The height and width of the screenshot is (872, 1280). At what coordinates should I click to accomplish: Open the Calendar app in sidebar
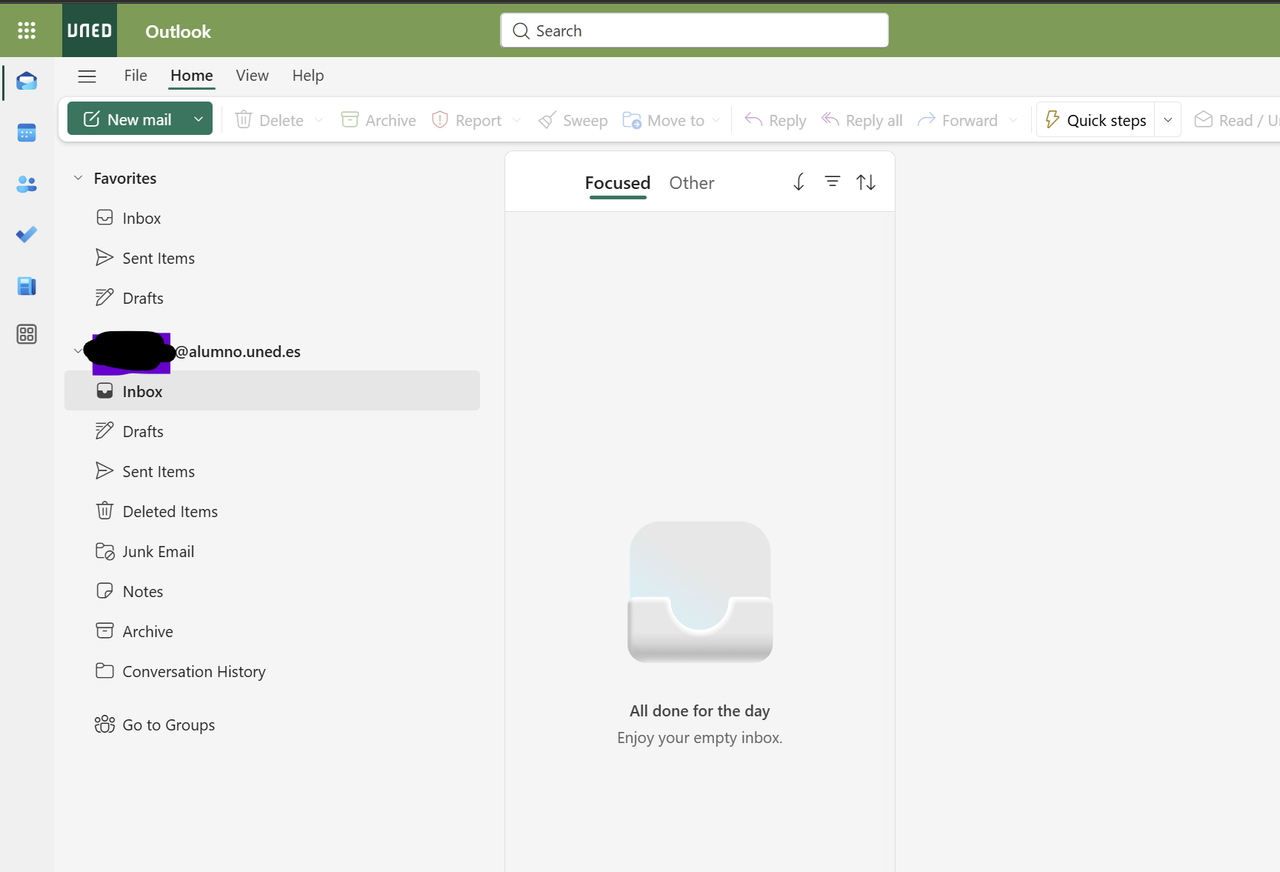tap(27, 133)
